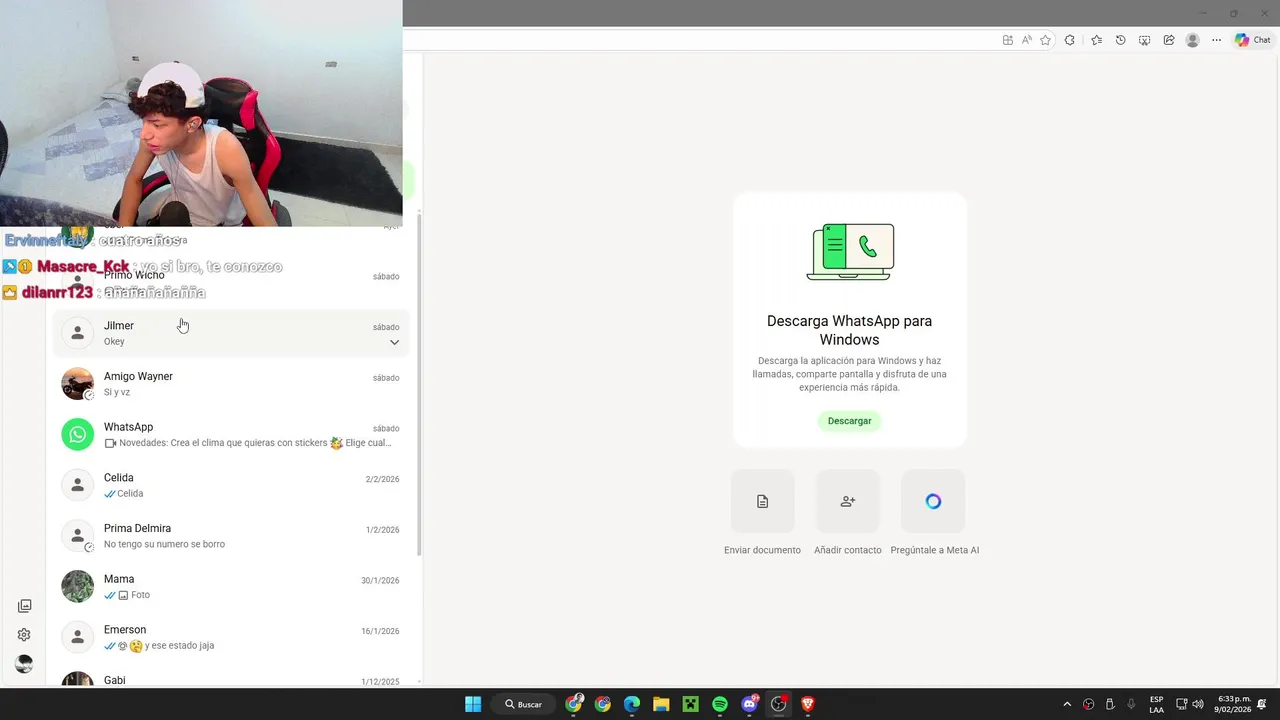
Task: Click the Pregúntale a Meta AI label
Action: click(934, 550)
